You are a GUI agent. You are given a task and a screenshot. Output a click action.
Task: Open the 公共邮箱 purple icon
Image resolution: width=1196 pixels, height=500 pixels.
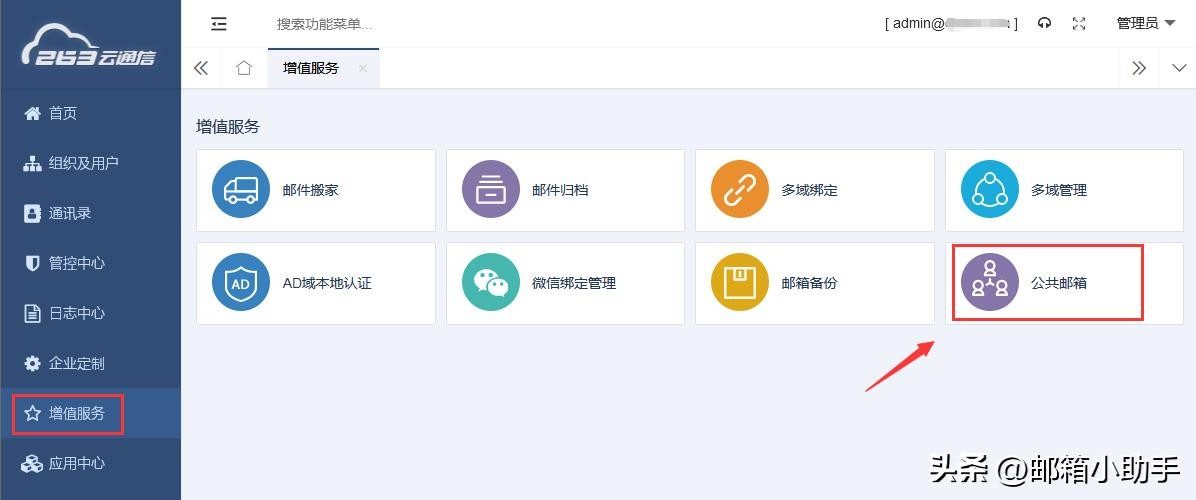[x=990, y=283]
